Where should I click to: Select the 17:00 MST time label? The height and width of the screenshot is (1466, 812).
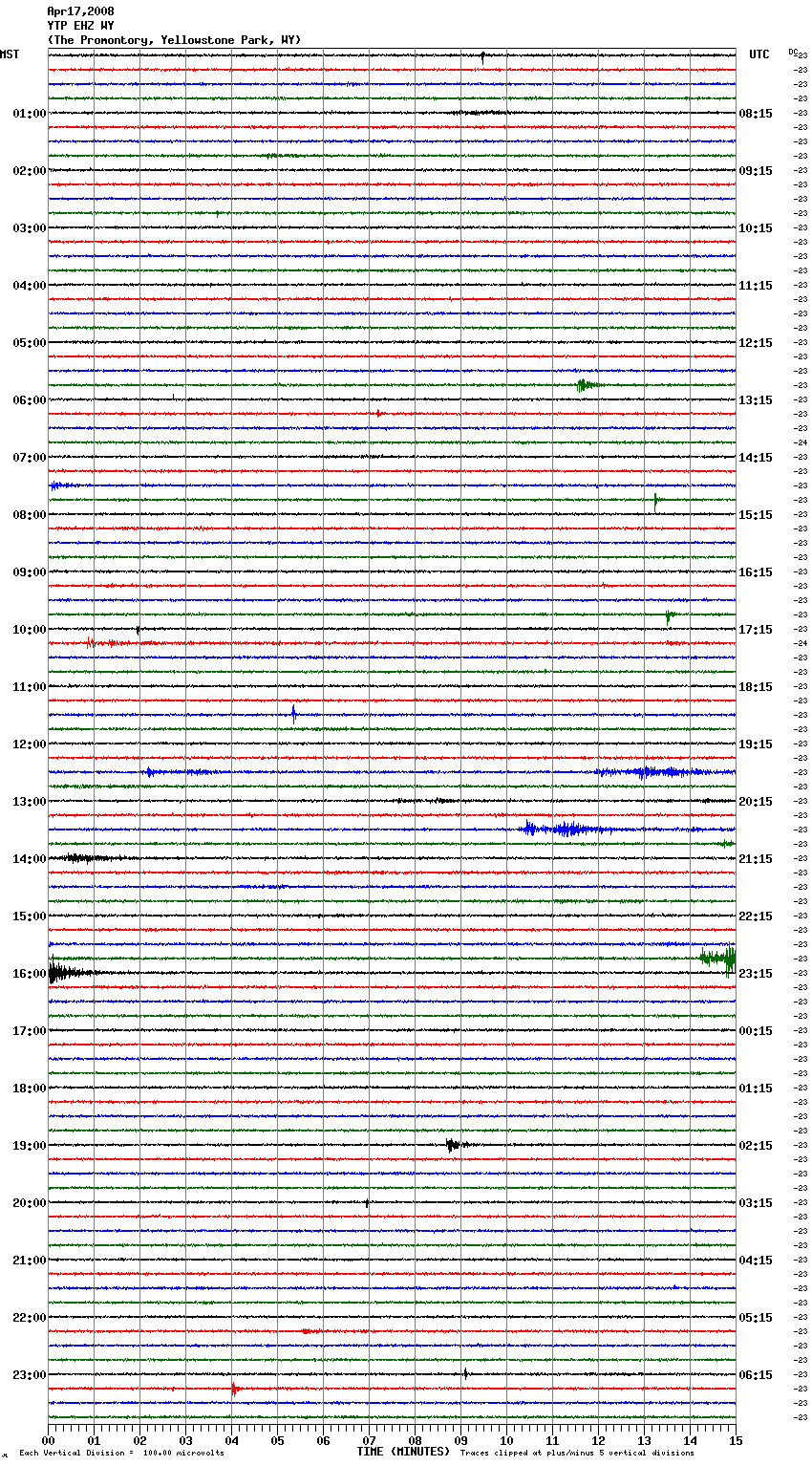tap(30, 1031)
